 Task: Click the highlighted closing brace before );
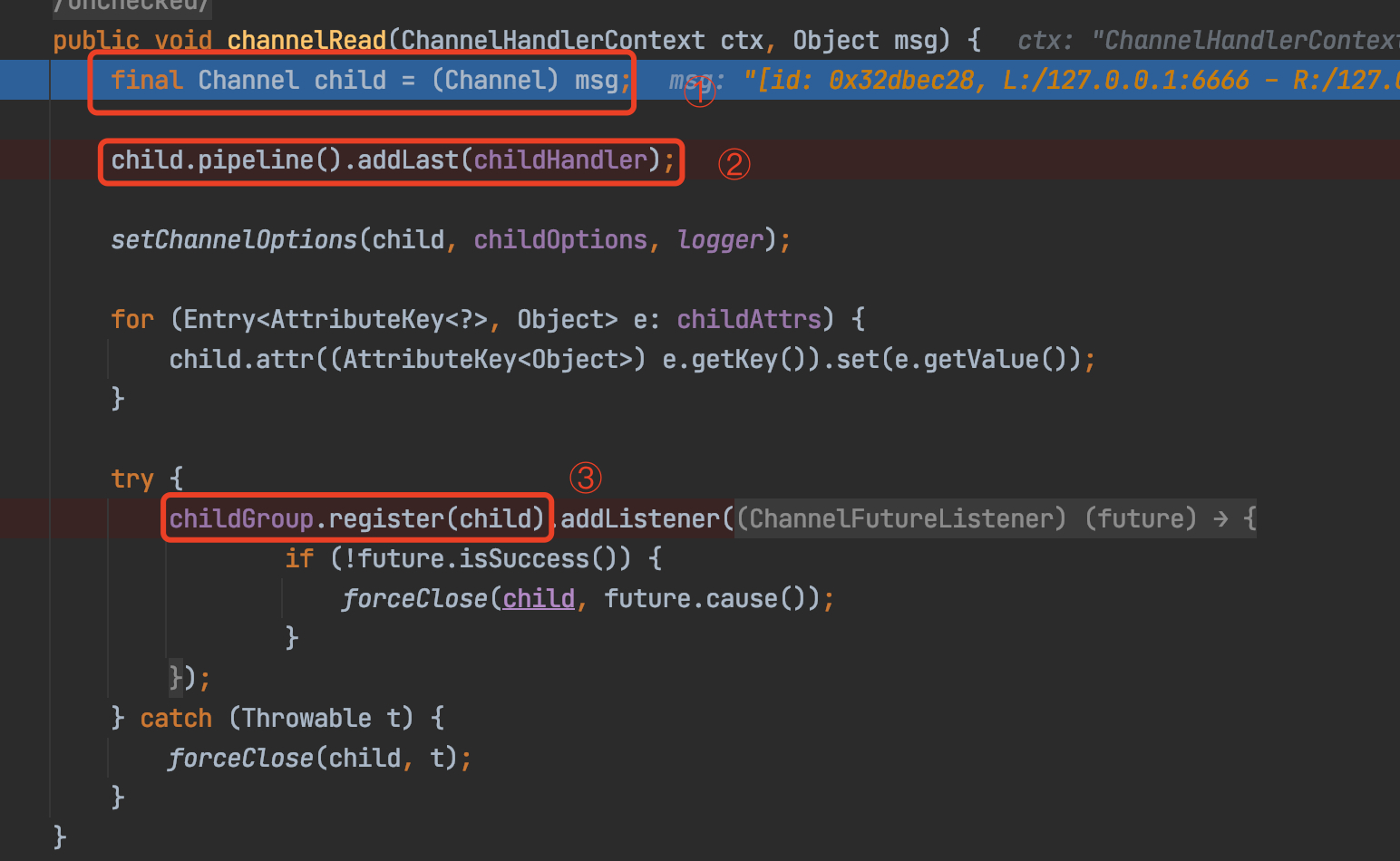176,679
